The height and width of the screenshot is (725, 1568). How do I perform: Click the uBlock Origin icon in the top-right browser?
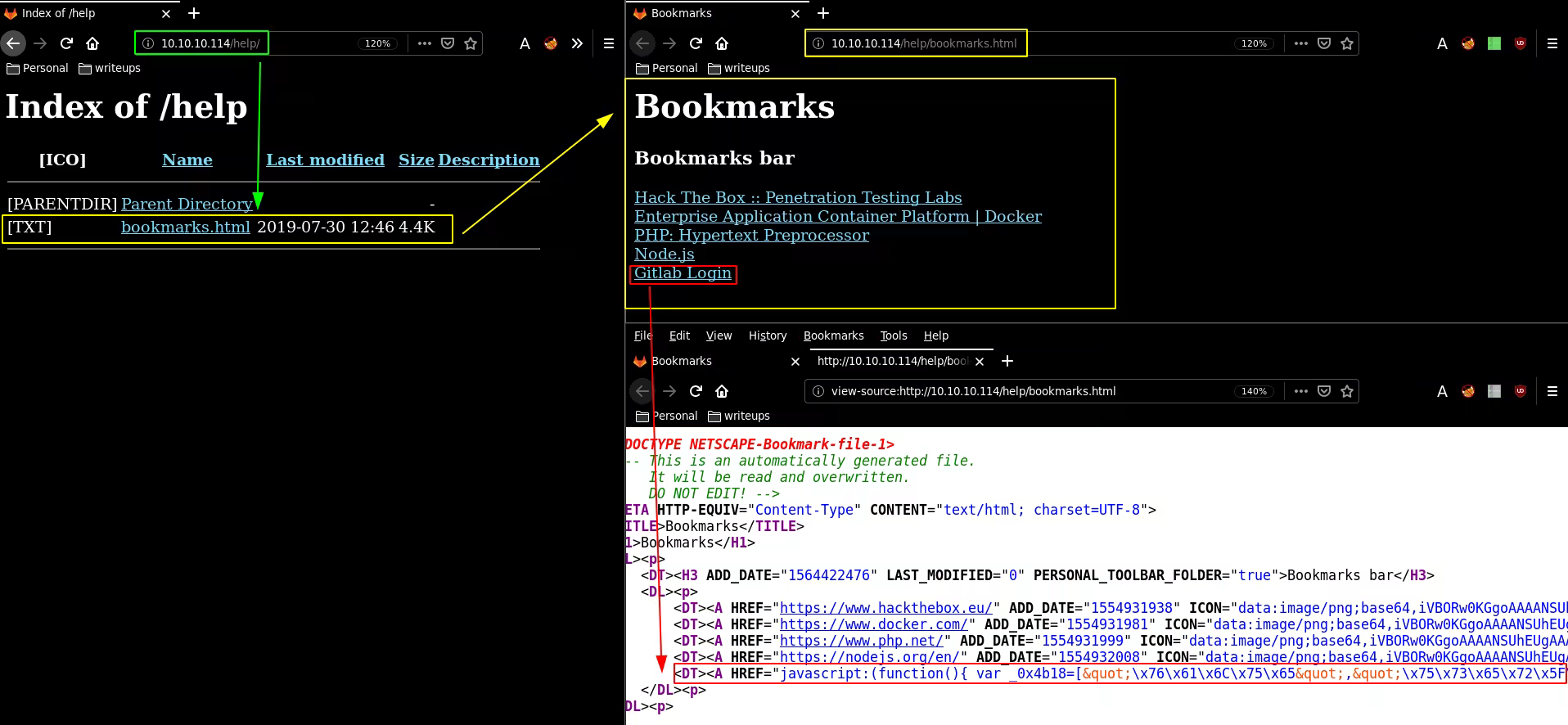point(1521,43)
